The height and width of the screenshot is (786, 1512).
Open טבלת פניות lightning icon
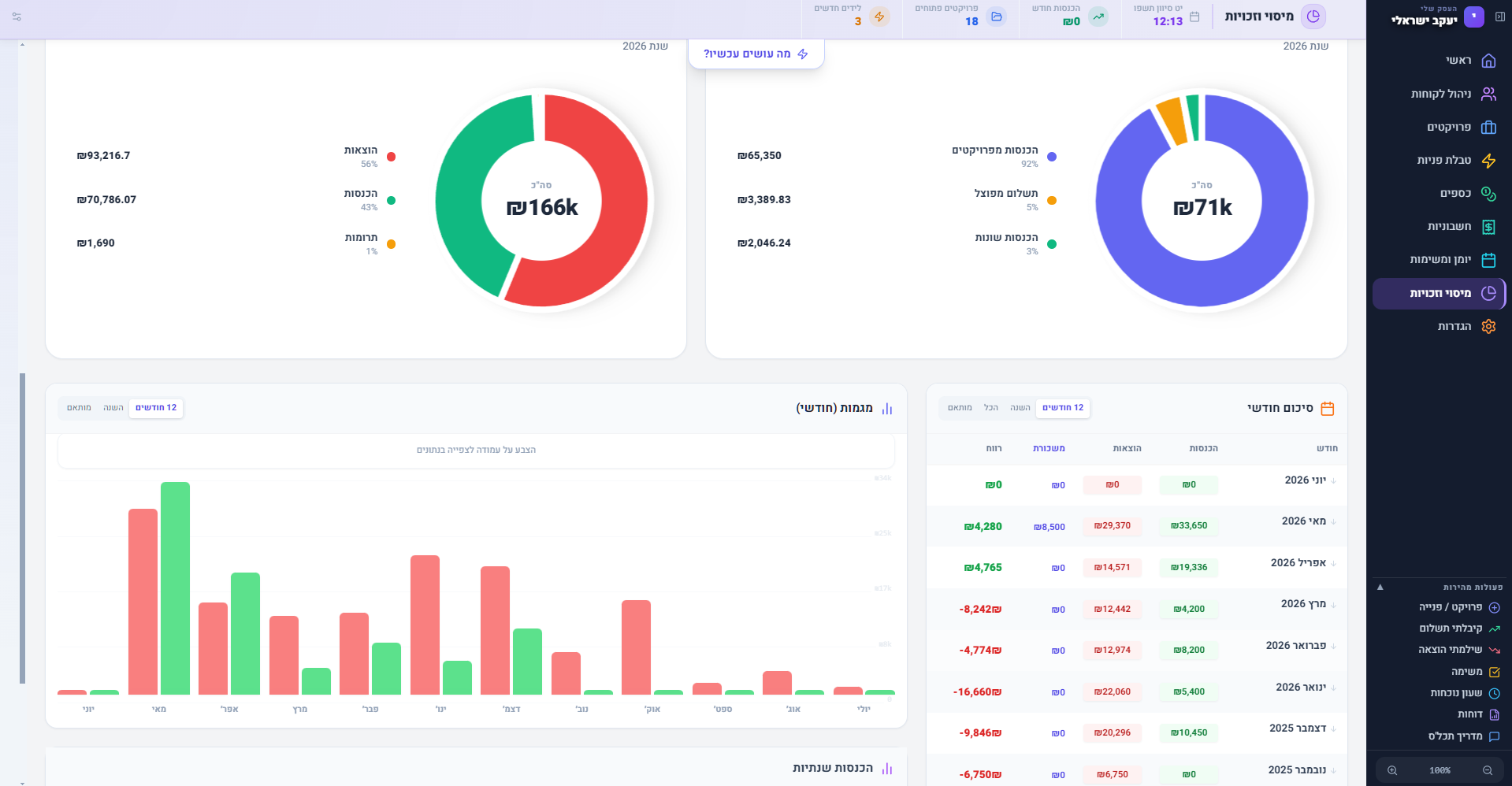pyautogui.click(x=1488, y=161)
